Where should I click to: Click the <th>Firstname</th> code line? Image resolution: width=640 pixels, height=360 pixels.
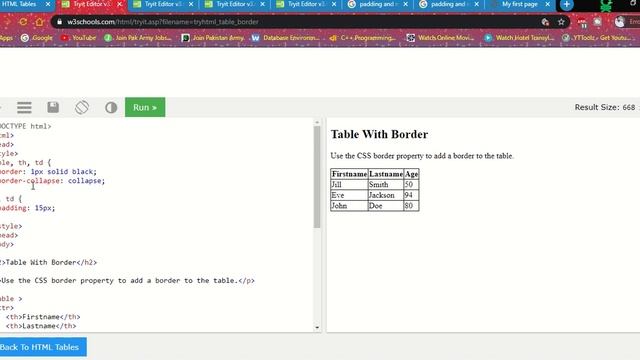point(43,317)
